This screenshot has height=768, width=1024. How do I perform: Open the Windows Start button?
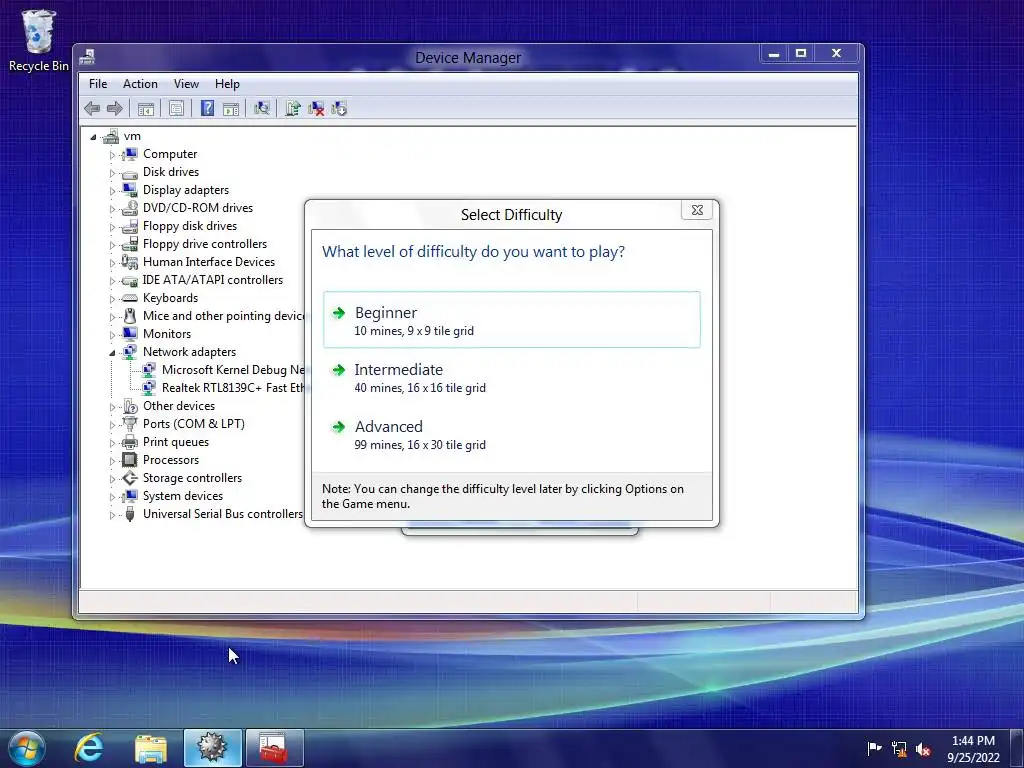tap(27, 748)
